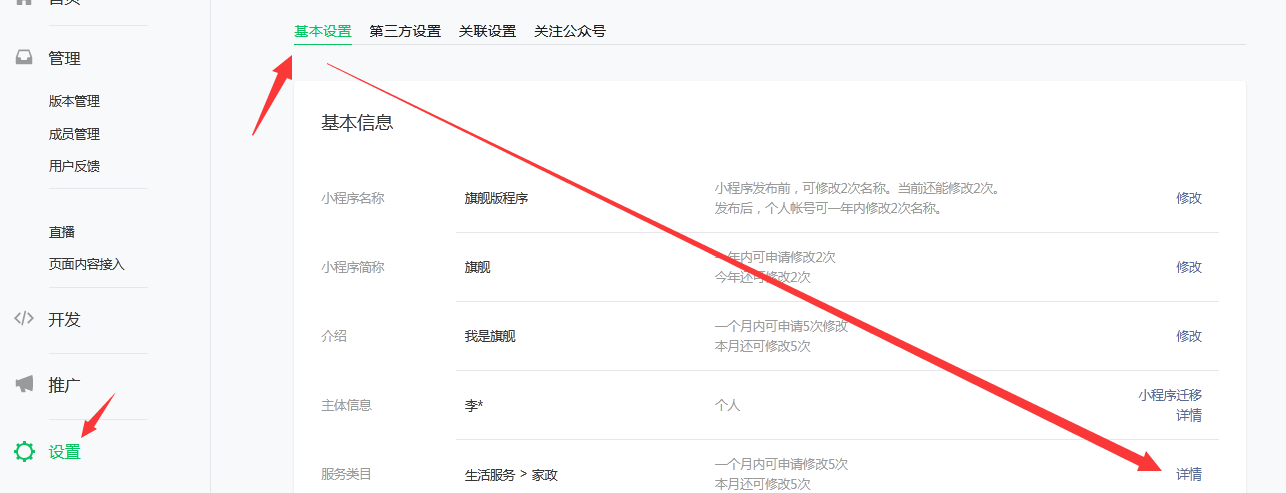Go to 成员管理 in the sidebar
The image size is (1286, 493).
74,134
